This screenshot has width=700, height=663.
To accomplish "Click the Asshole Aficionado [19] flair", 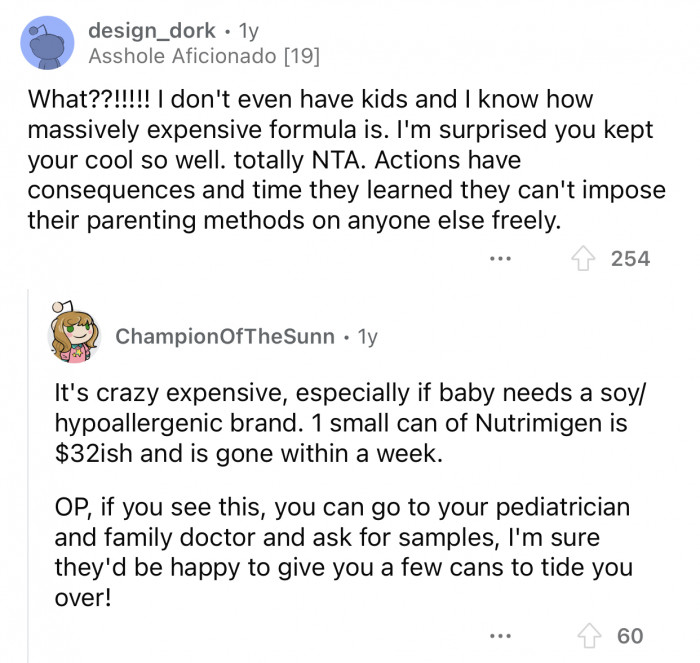I will [204, 57].
